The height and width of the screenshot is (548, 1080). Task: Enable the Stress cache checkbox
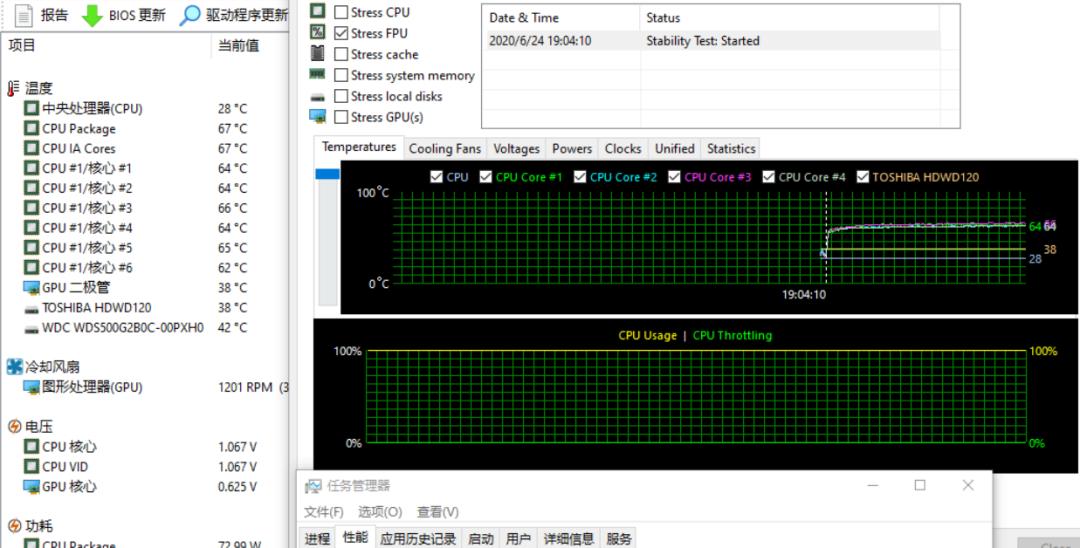point(341,54)
